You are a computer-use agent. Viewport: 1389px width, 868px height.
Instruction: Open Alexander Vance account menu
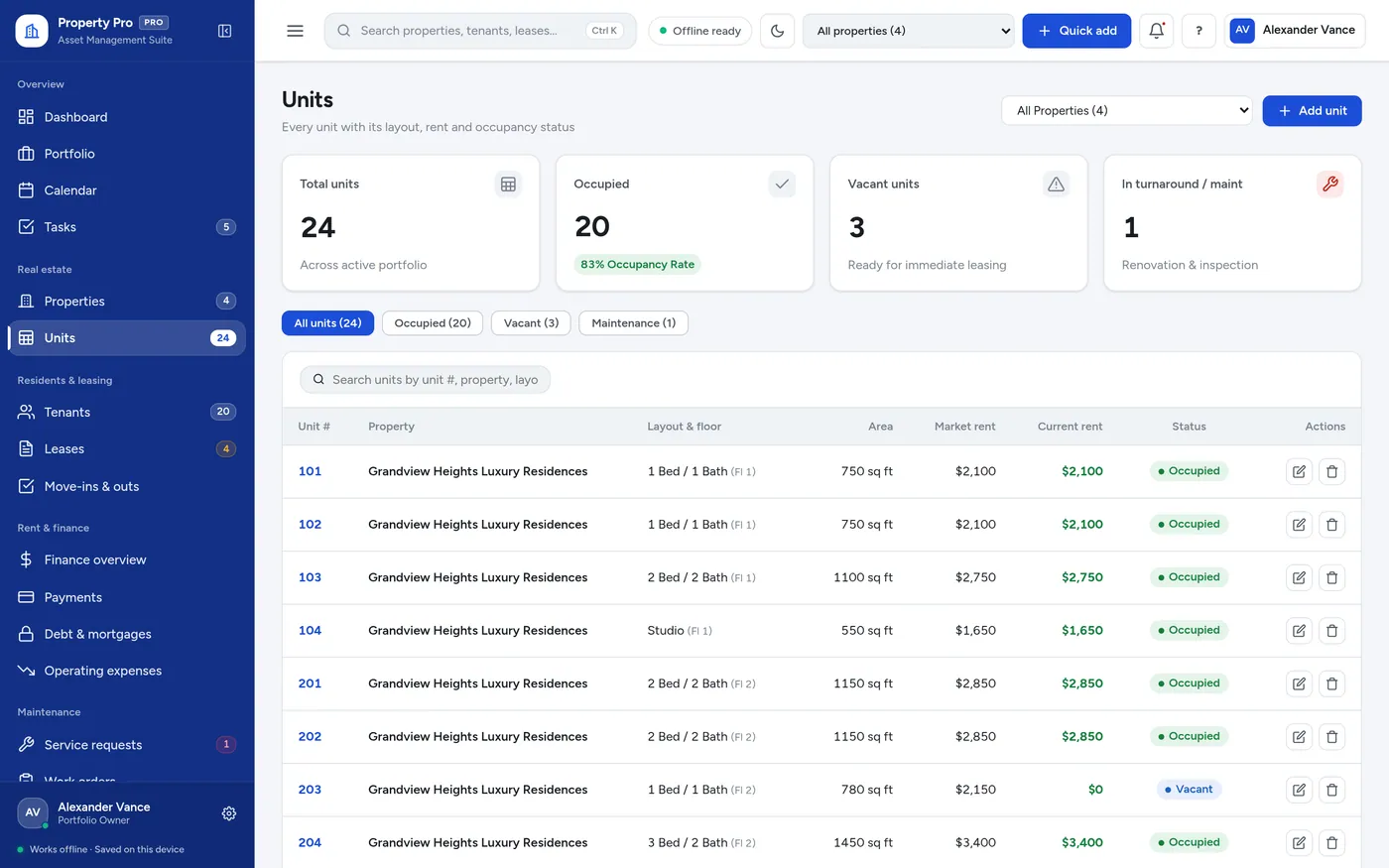click(1295, 31)
